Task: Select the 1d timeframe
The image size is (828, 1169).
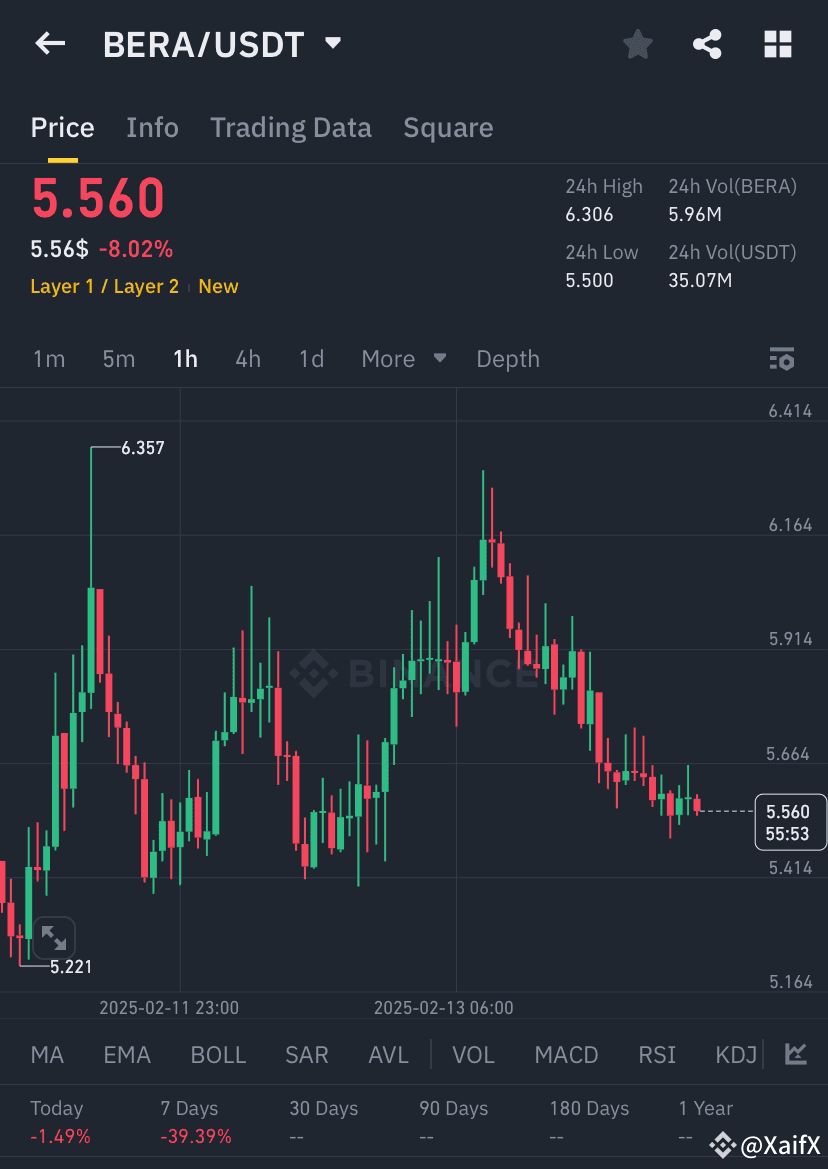Action: (x=312, y=359)
